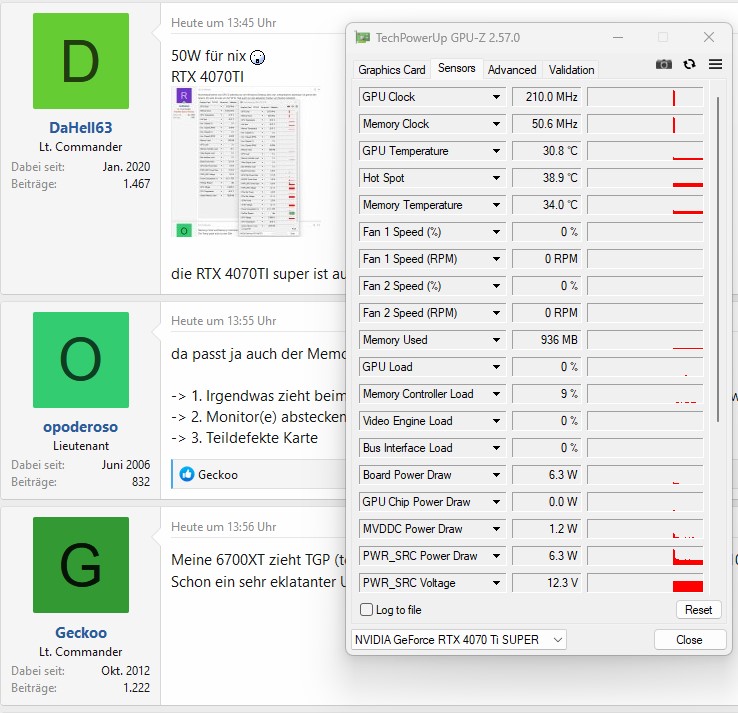Enable the Log to file checkbox
738x713 pixels.
[x=366, y=609]
